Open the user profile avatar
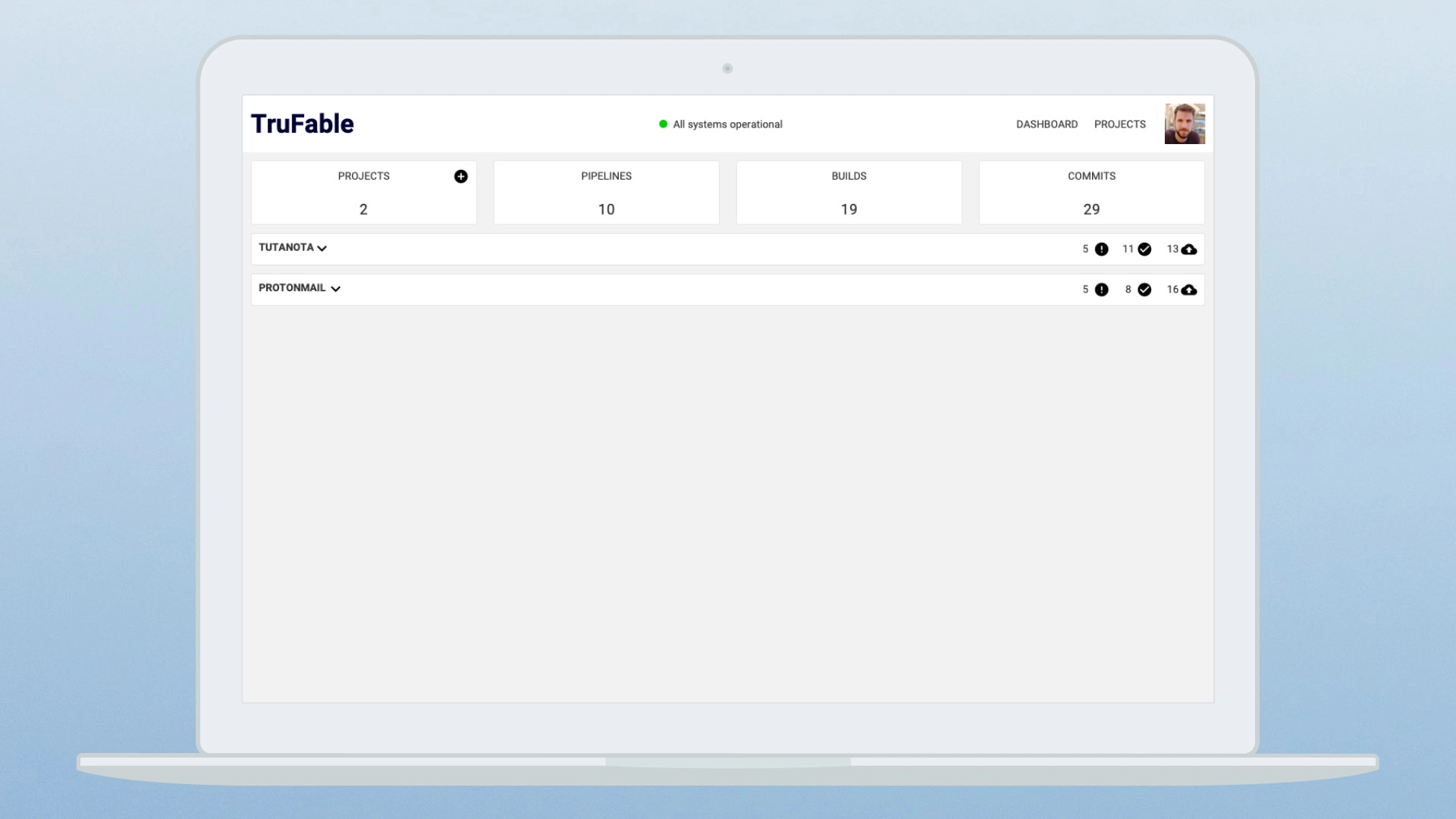 coord(1185,124)
